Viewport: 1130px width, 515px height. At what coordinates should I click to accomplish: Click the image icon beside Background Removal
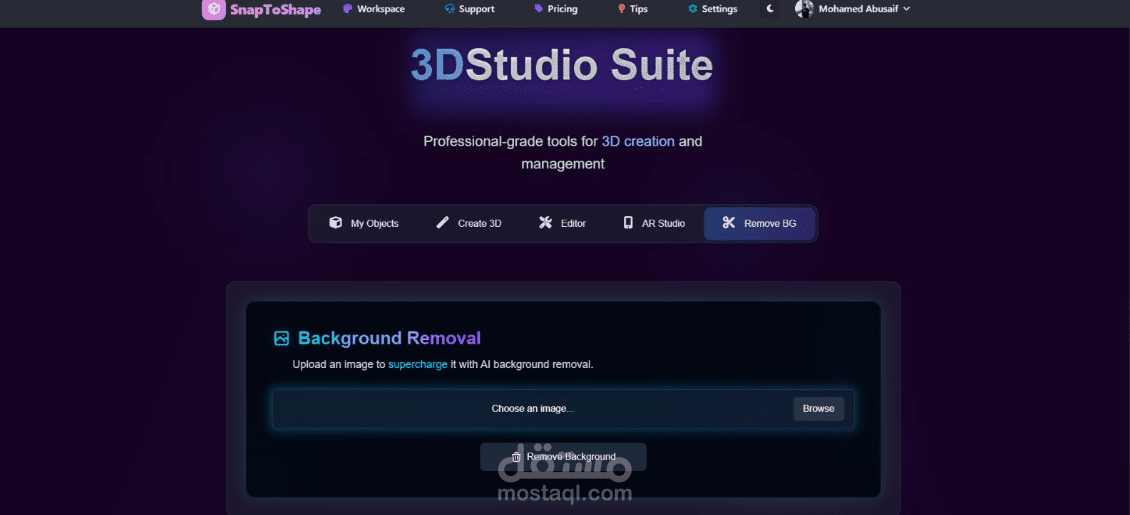[x=281, y=338]
